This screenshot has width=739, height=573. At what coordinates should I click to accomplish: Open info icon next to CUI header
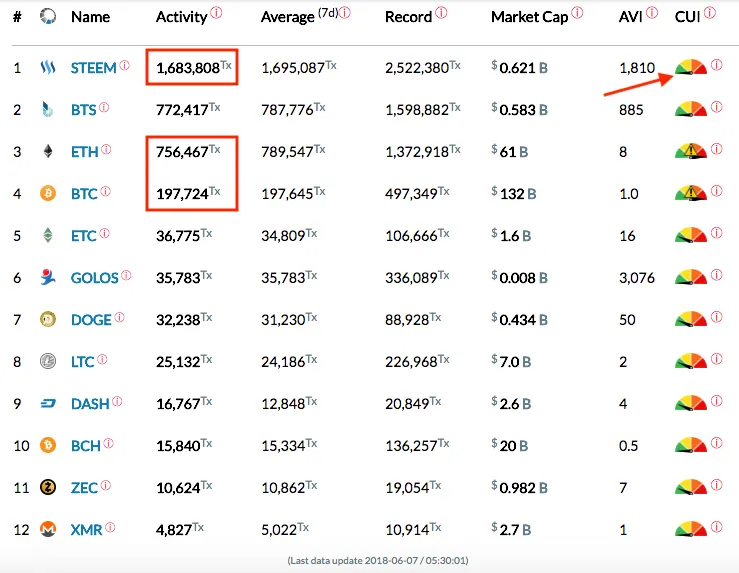[709, 13]
